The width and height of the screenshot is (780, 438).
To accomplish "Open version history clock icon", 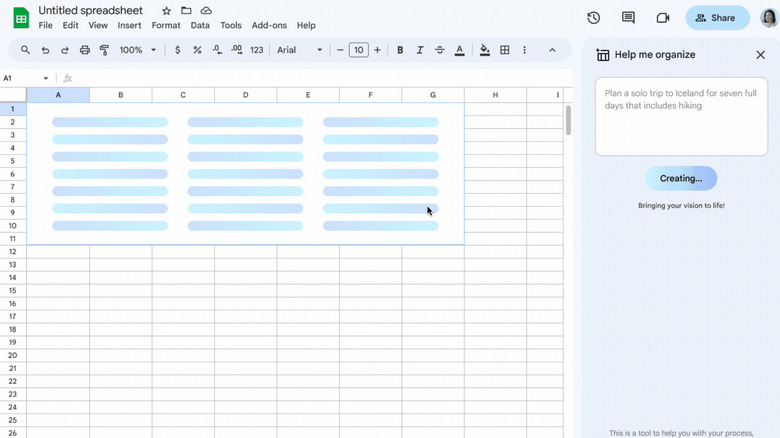I will 594,18.
